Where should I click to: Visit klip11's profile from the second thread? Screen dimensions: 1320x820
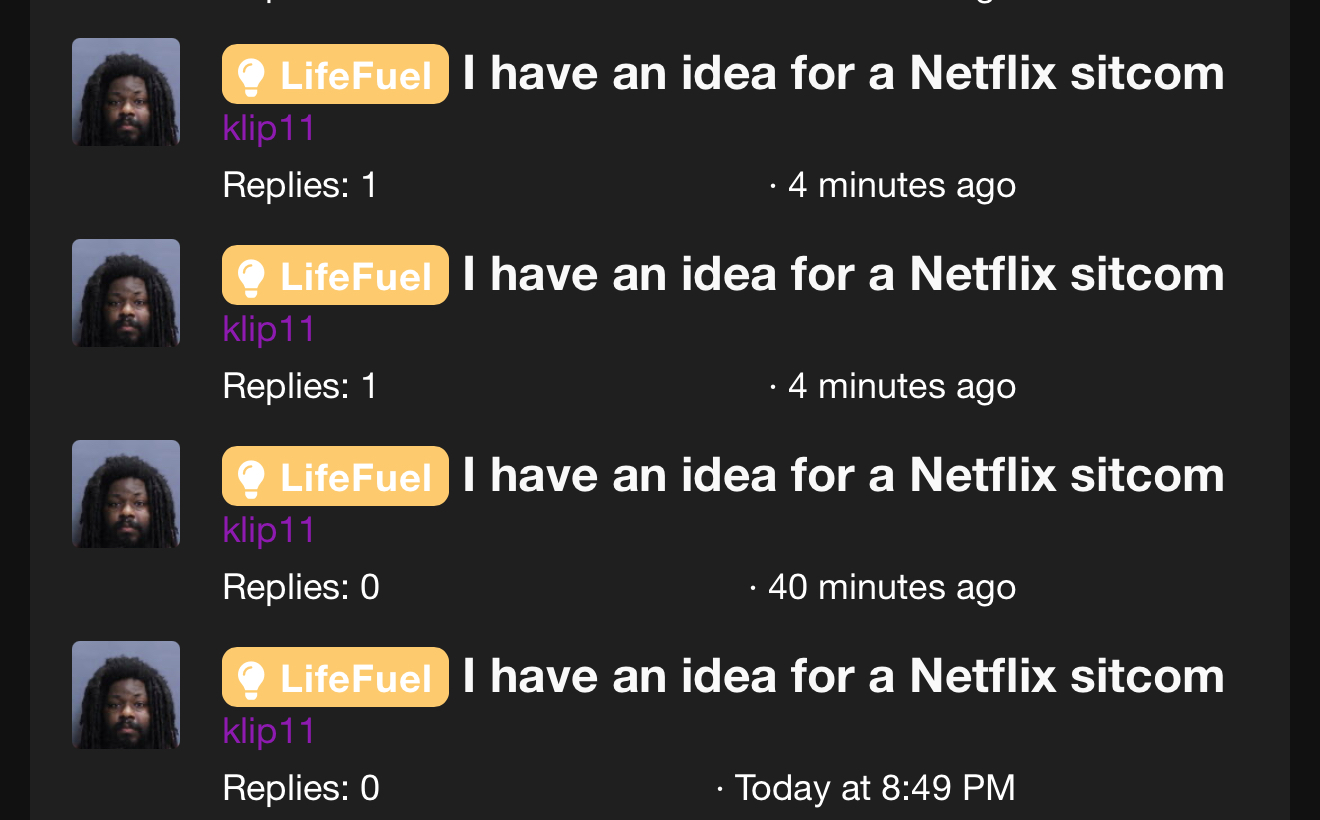[x=269, y=330]
